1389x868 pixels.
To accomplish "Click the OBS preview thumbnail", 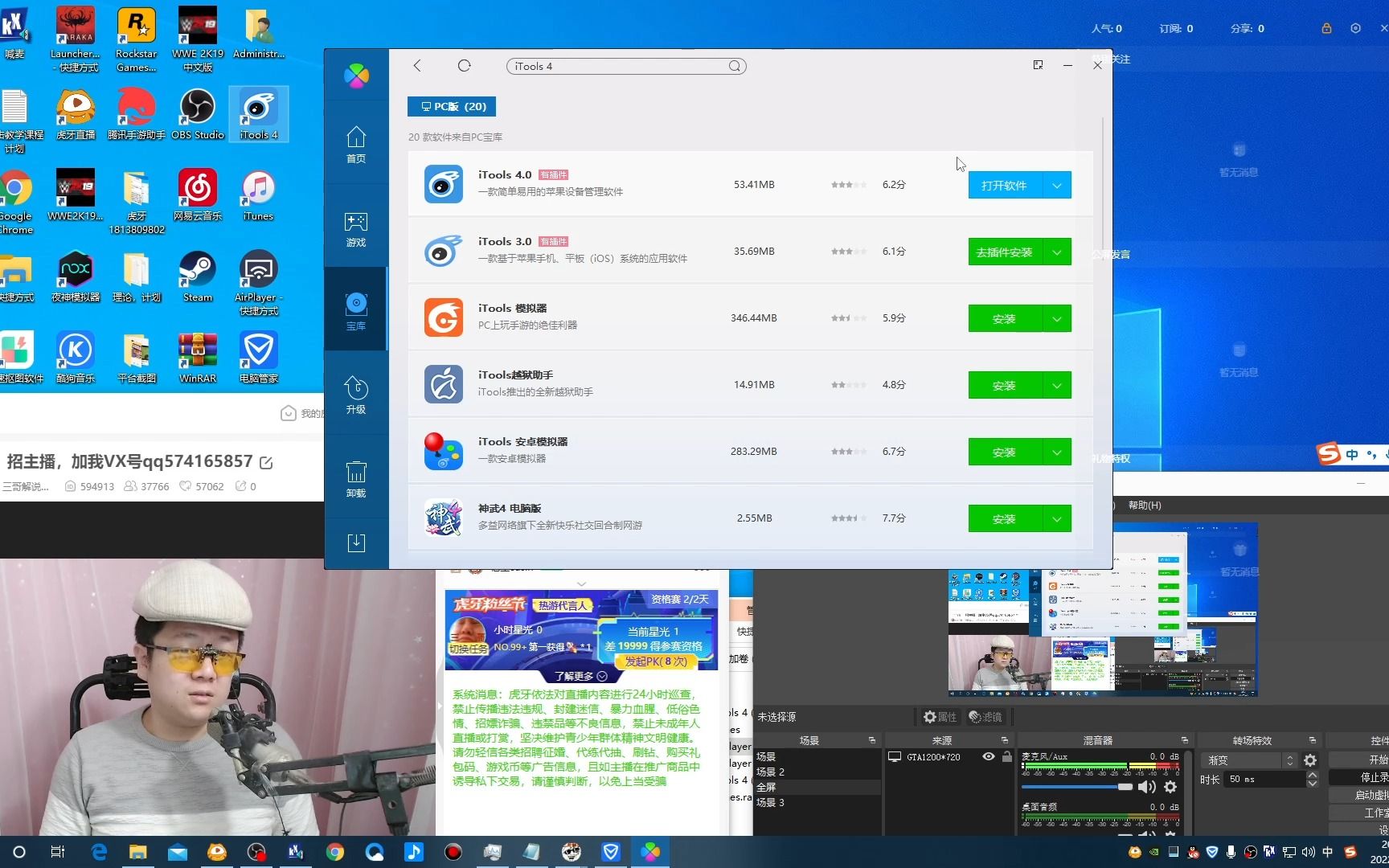I will 1103,609.
